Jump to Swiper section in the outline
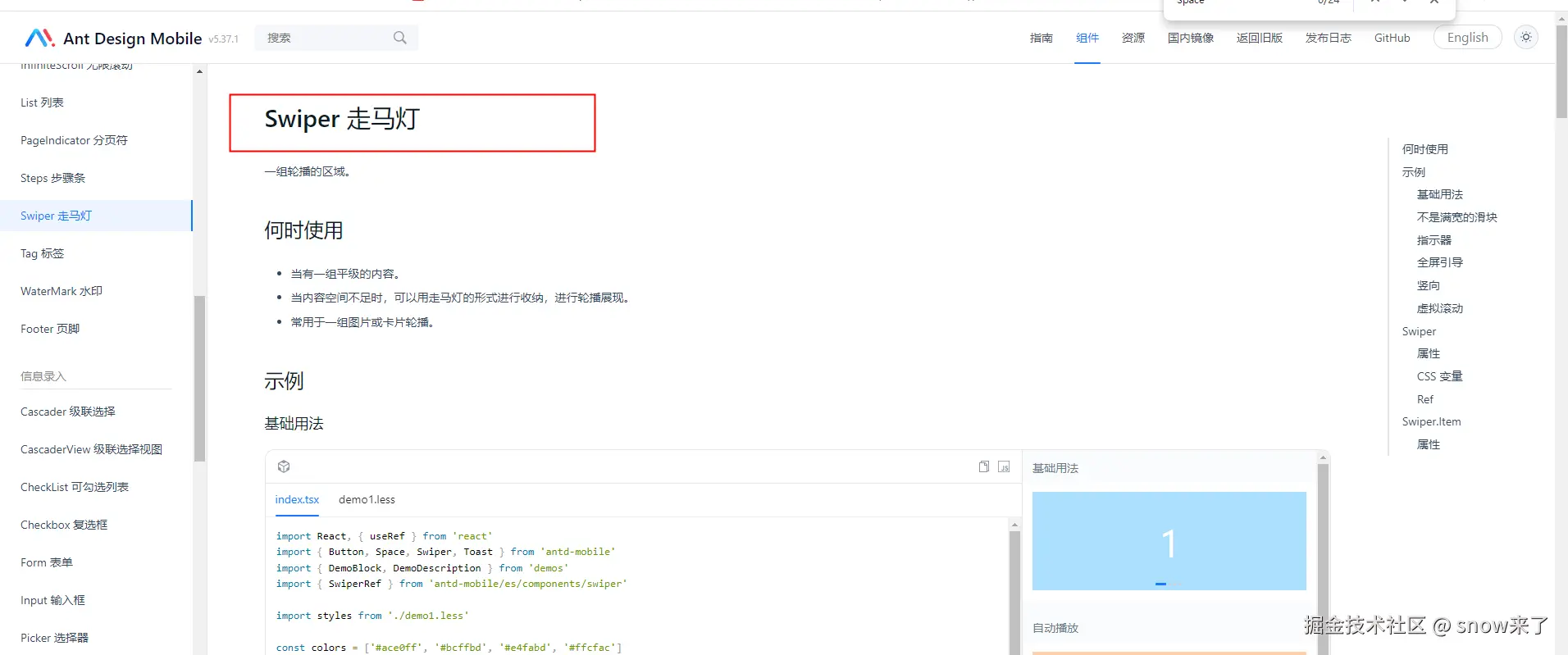Image resolution: width=1568 pixels, height=655 pixels. click(x=1419, y=331)
